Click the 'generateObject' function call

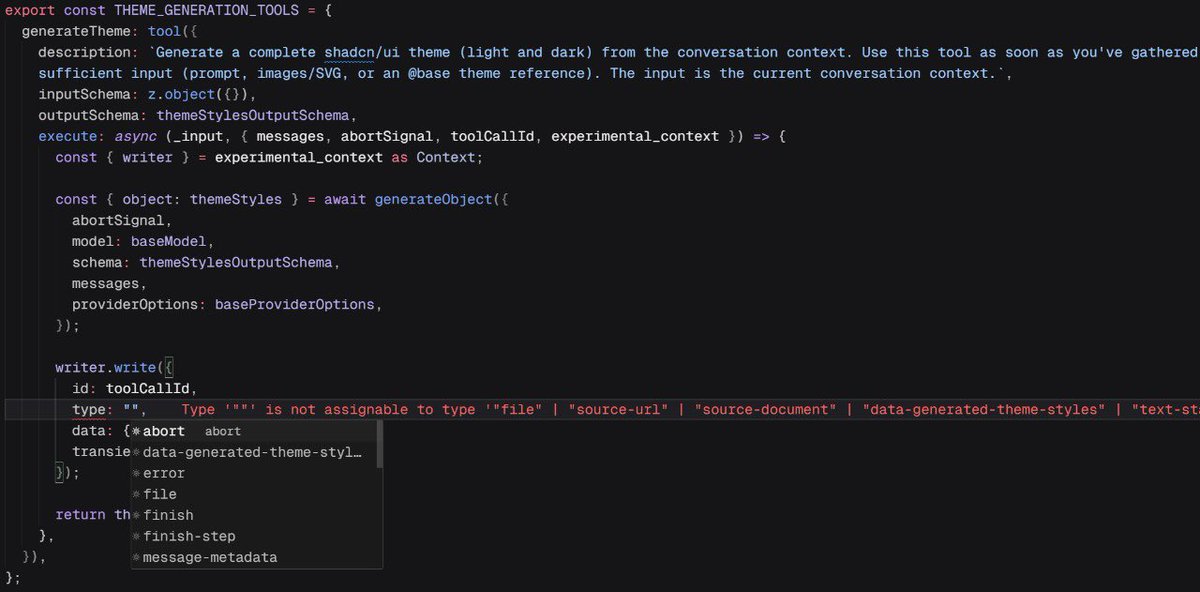click(433, 199)
